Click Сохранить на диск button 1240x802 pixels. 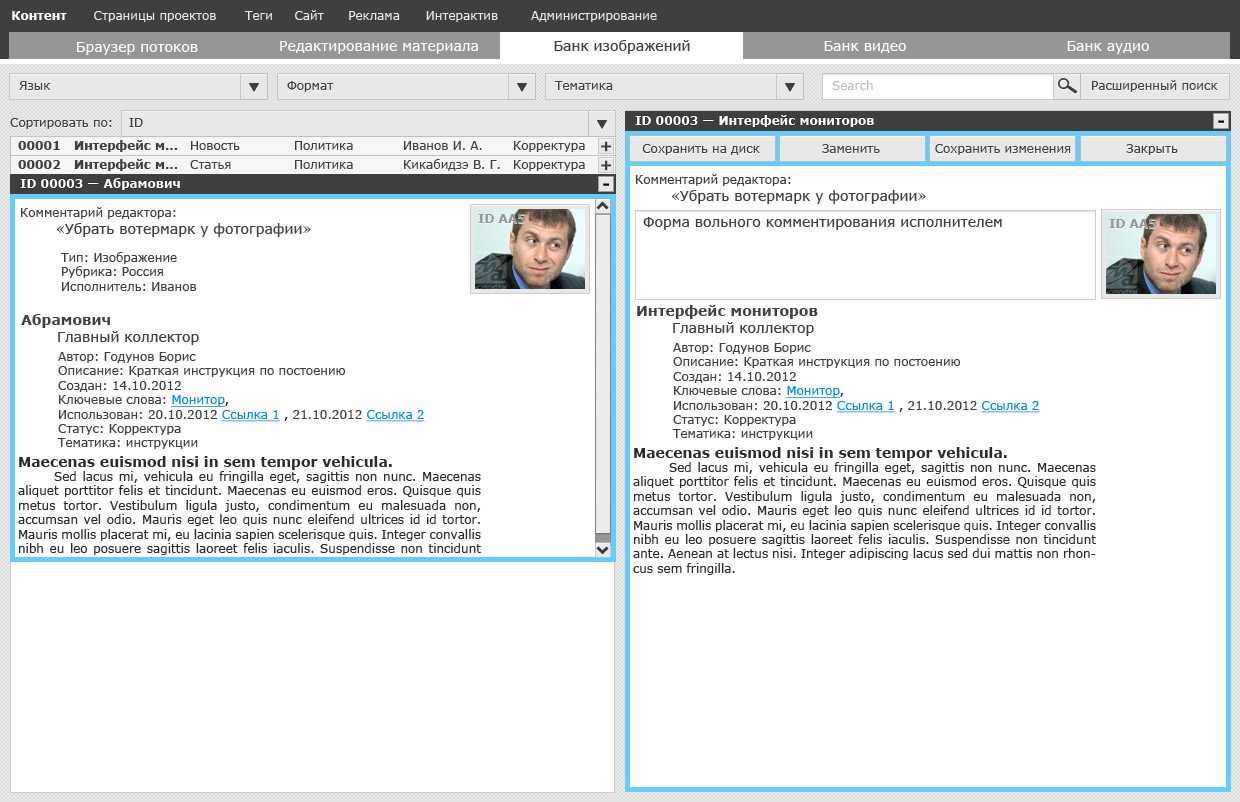(701, 149)
